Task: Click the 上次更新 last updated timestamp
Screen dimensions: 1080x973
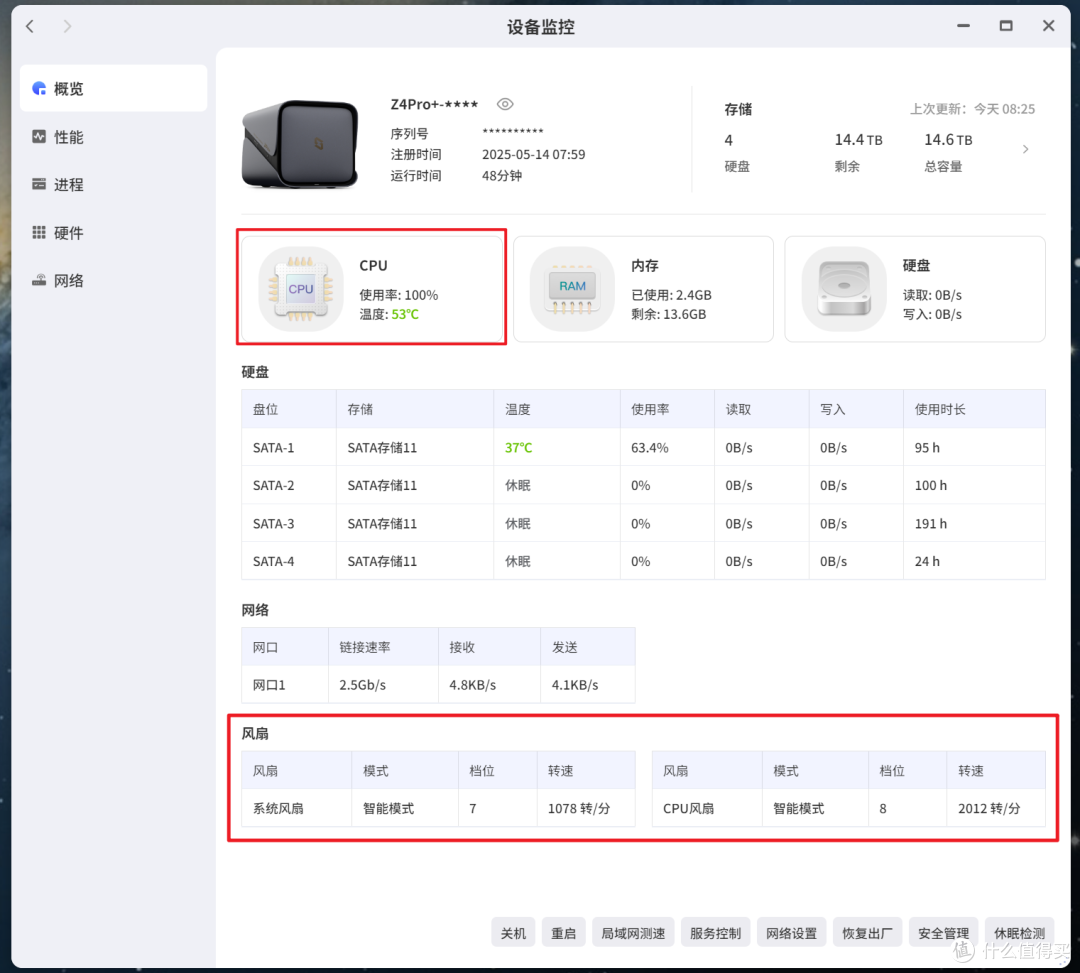Action: click(x=973, y=109)
